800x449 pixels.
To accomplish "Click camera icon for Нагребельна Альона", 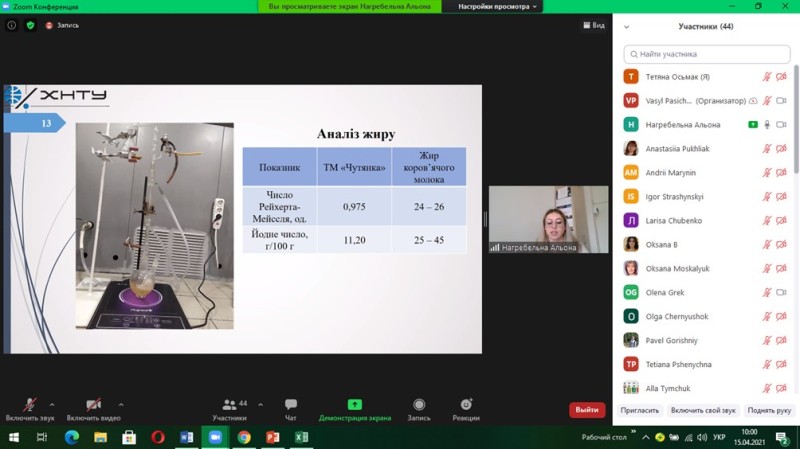I will [x=781, y=124].
